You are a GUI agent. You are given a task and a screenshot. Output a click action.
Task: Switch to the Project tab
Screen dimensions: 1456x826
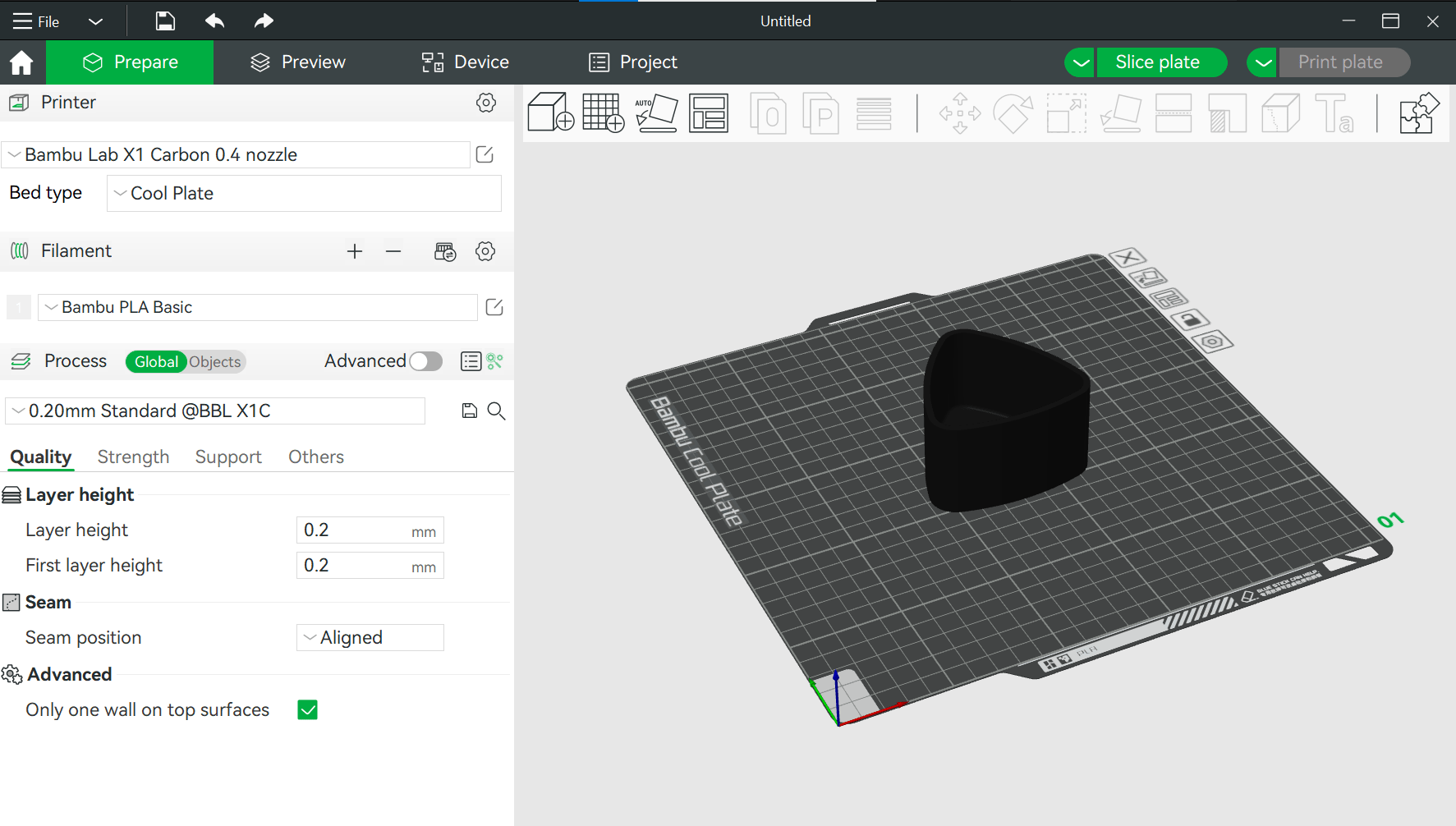pyautogui.click(x=632, y=62)
